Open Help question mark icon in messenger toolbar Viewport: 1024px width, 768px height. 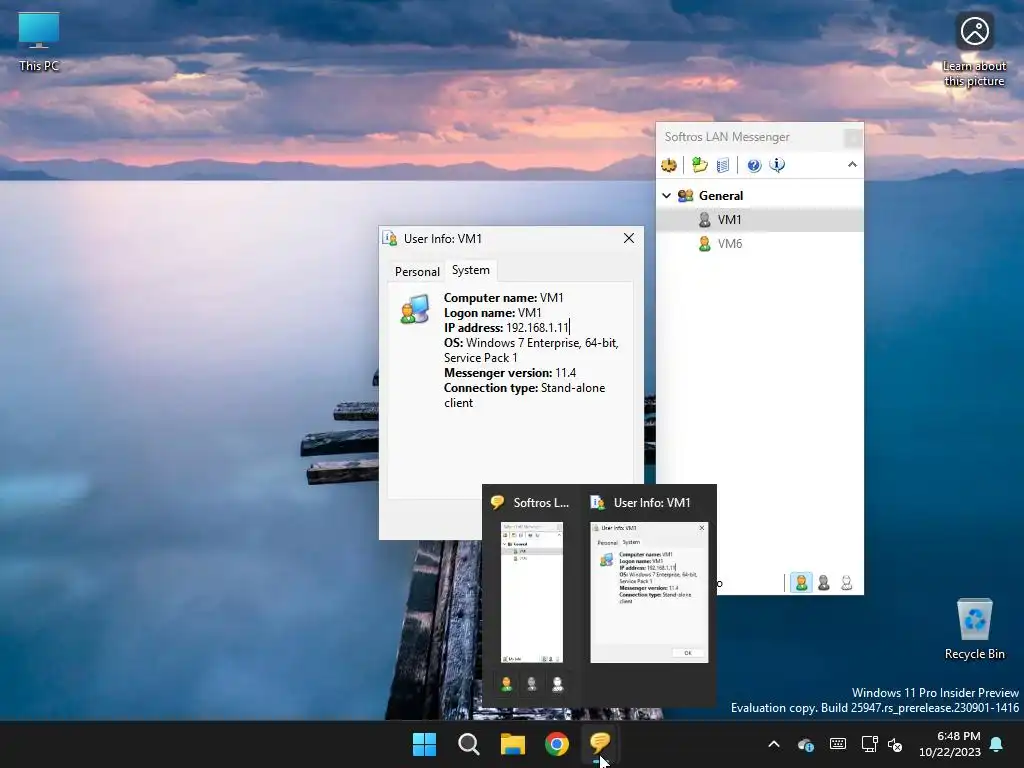[x=754, y=165]
